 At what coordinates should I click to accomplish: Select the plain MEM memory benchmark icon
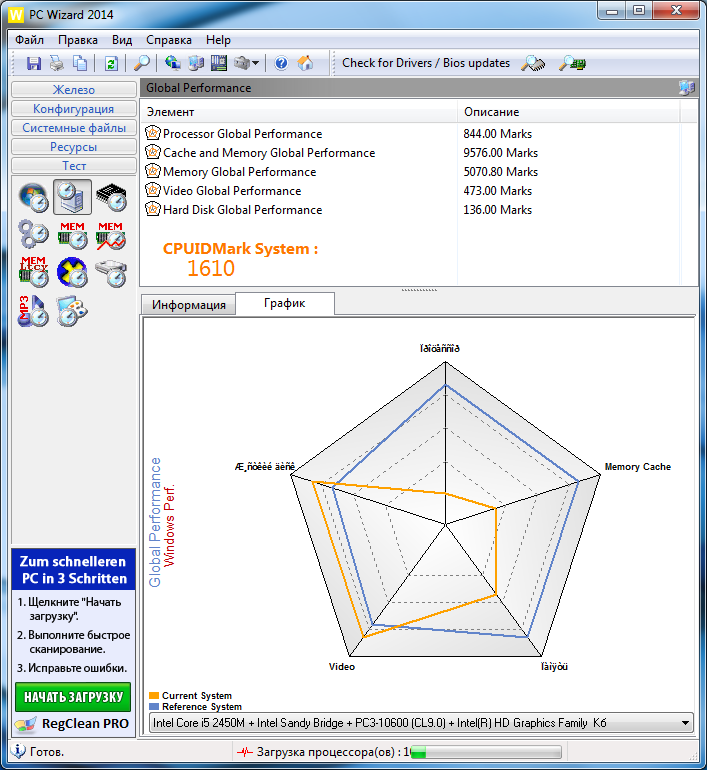[72, 235]
